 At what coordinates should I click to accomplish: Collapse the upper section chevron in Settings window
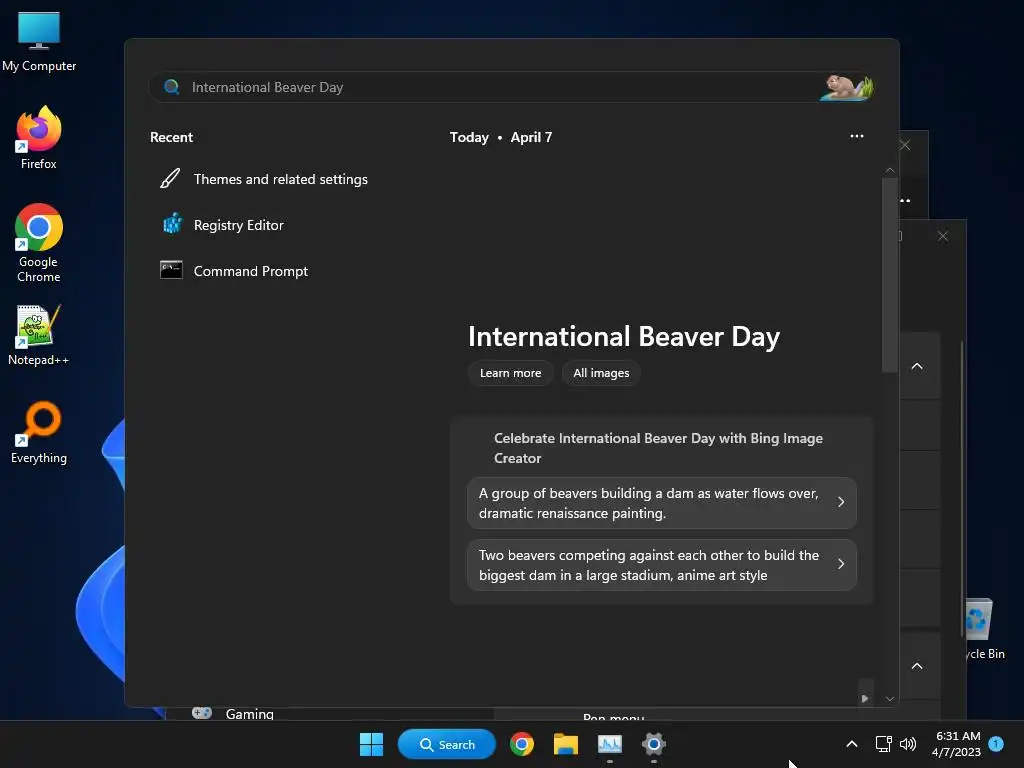coord(917,366)
